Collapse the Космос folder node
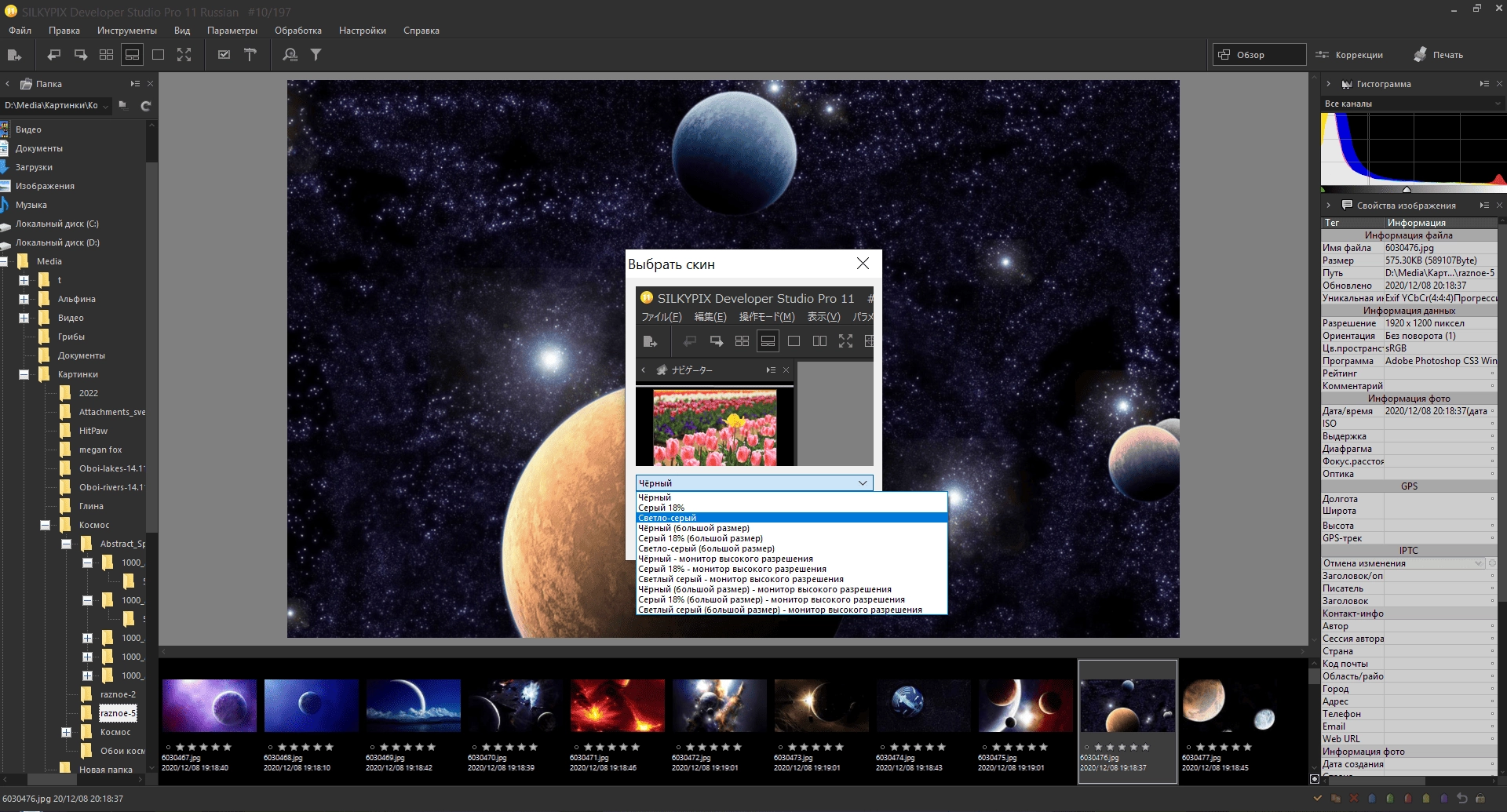This screenshot has height=812, width=1507. coord(45,525)
